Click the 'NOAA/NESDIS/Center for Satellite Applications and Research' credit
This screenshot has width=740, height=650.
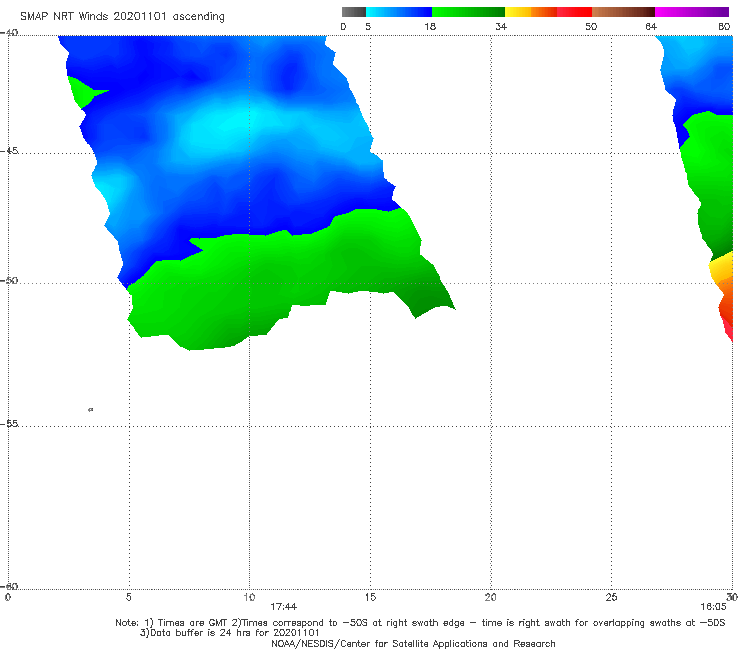click(x=413, y=643)
